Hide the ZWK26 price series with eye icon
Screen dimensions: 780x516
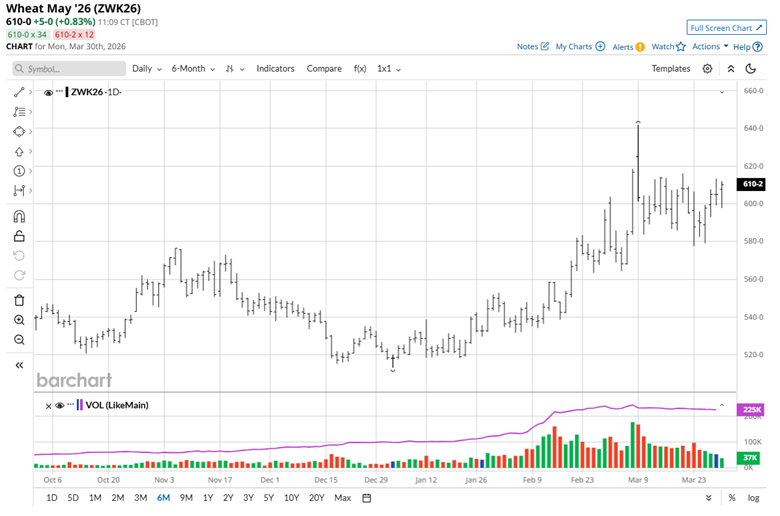[48, 92]
